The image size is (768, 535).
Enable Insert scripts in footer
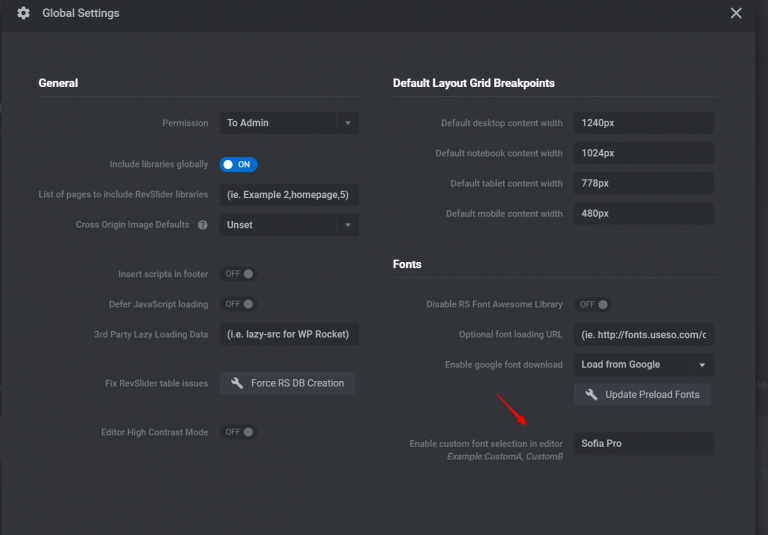(x=239, y=274)
